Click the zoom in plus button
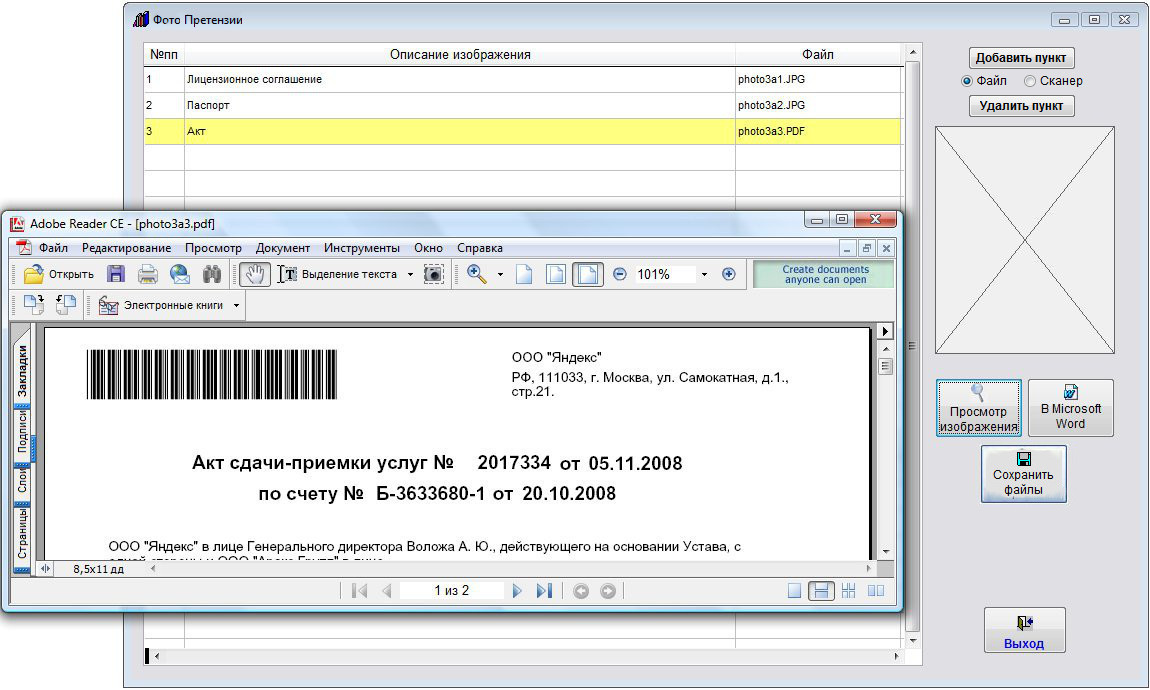The height and width of the screenshot is (690, 1150). [x=728, y=274]
